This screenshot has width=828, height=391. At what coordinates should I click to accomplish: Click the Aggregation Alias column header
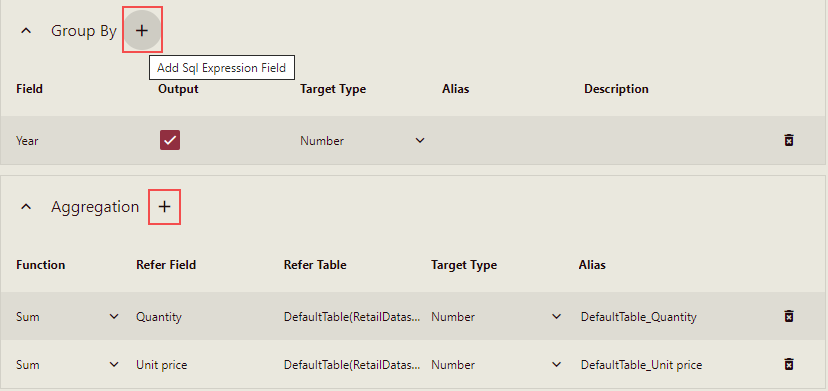pyautogui.click(x=592, y=265)
